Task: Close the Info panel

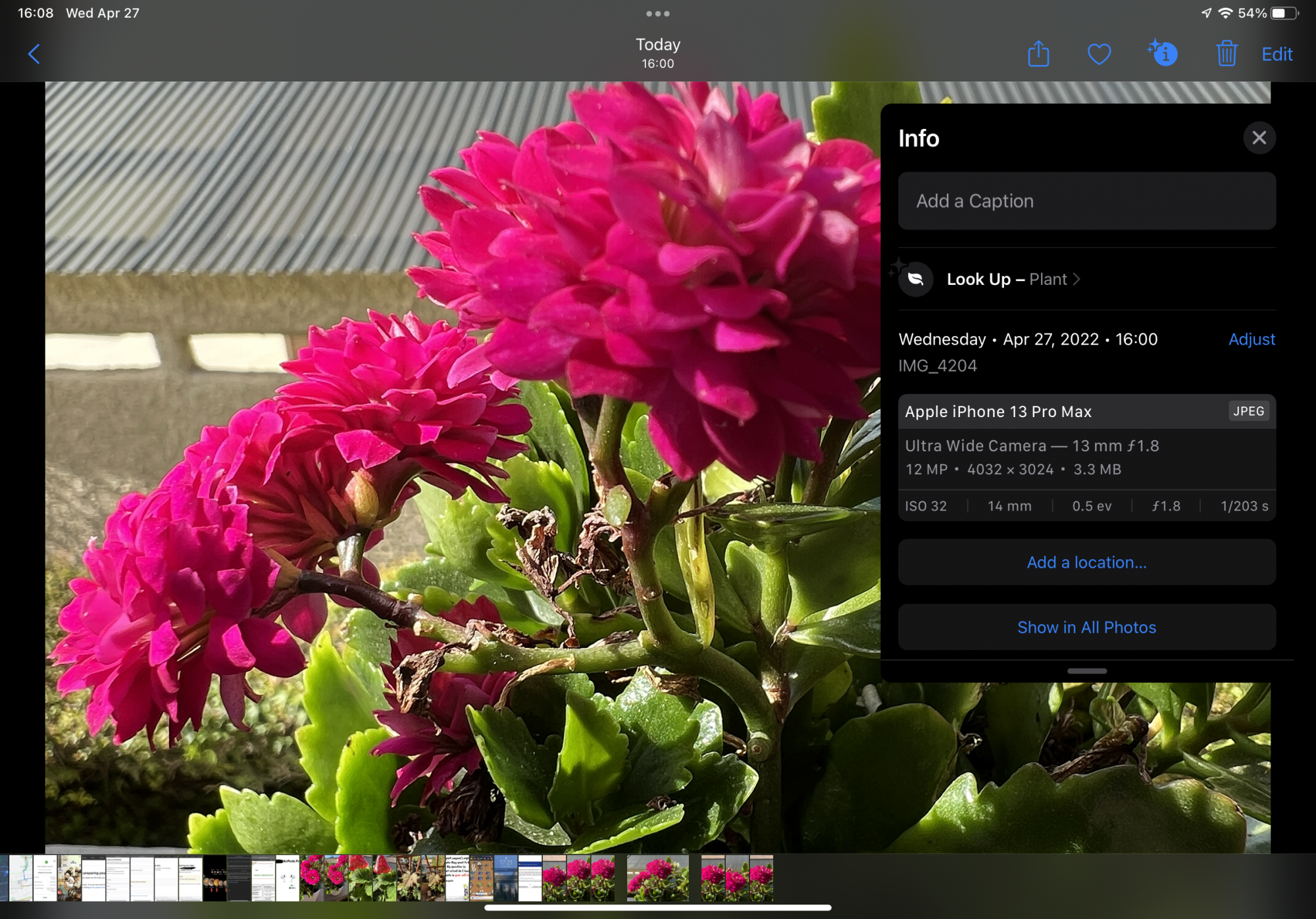Action: click(x=1259, y=138)
